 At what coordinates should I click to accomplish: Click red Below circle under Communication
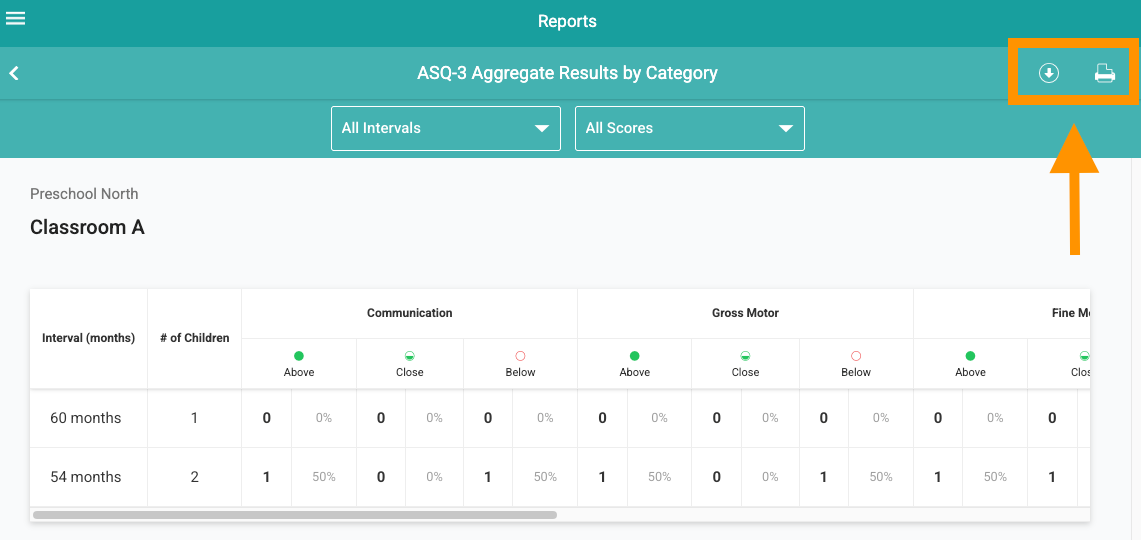520,356
